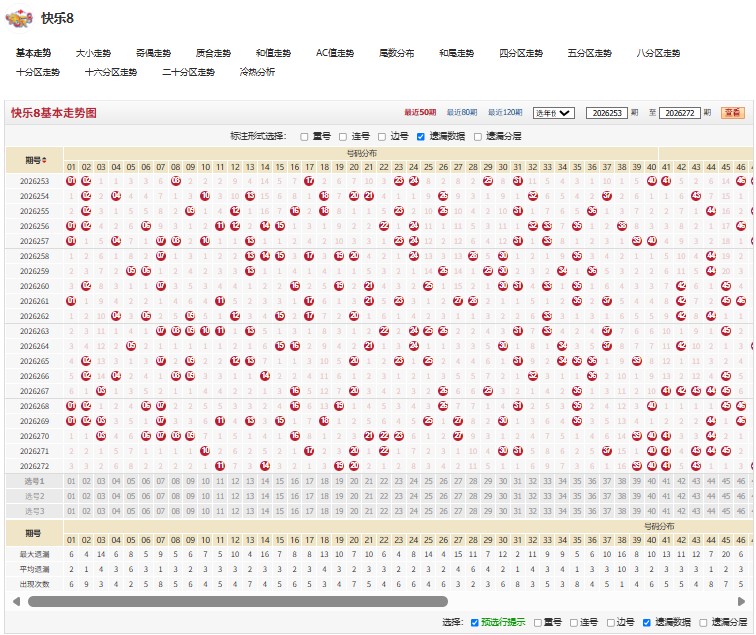Click the 快乐8基本走势图 heading
The height and width of the screenshot is (635, 756).
pos(54,113)
